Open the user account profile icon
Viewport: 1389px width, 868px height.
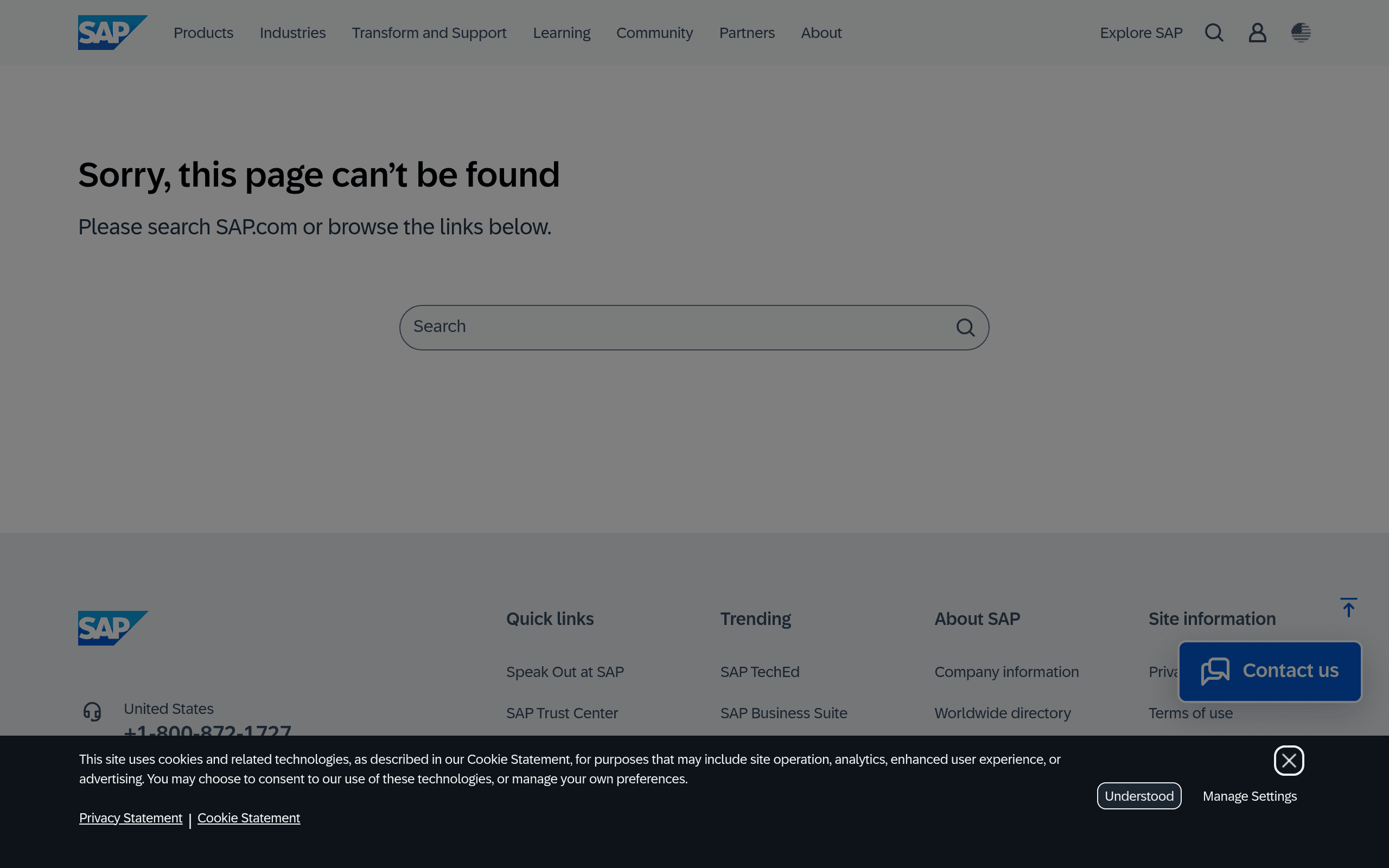[1258, 33]
